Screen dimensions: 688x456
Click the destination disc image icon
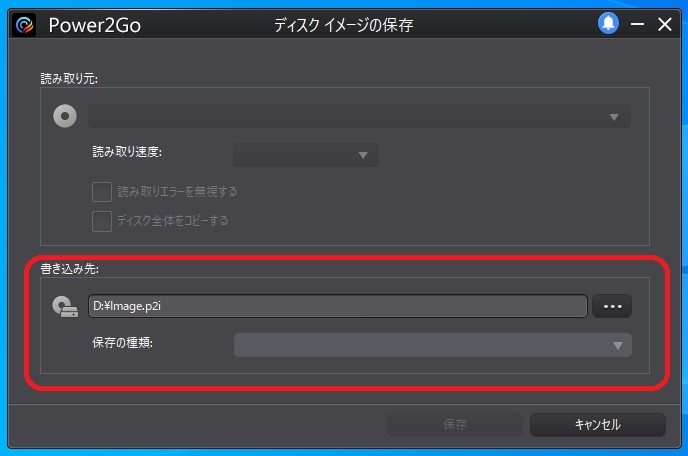[x=65, y=306]
